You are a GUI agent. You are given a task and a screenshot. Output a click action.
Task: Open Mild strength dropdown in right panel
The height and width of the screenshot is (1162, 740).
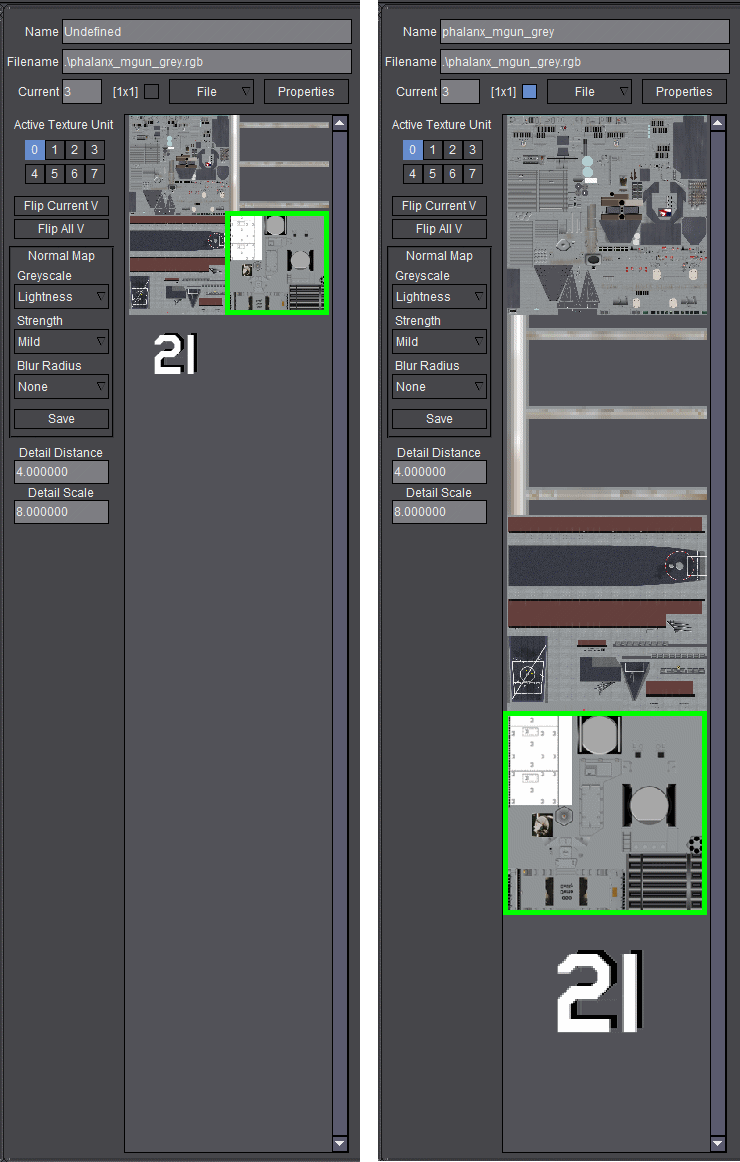click(439, 342)
